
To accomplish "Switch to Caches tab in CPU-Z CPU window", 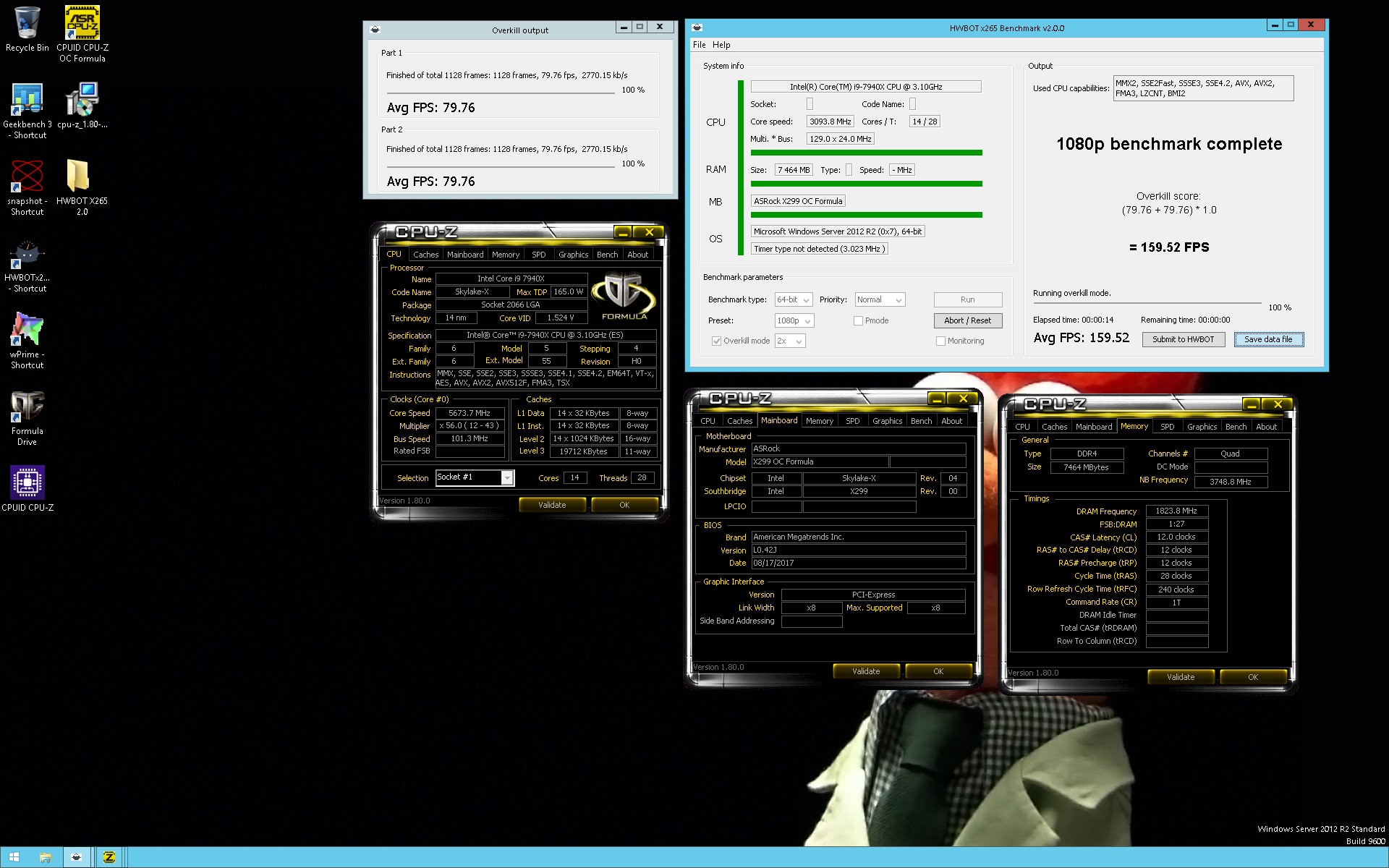I will coord(425,255).
